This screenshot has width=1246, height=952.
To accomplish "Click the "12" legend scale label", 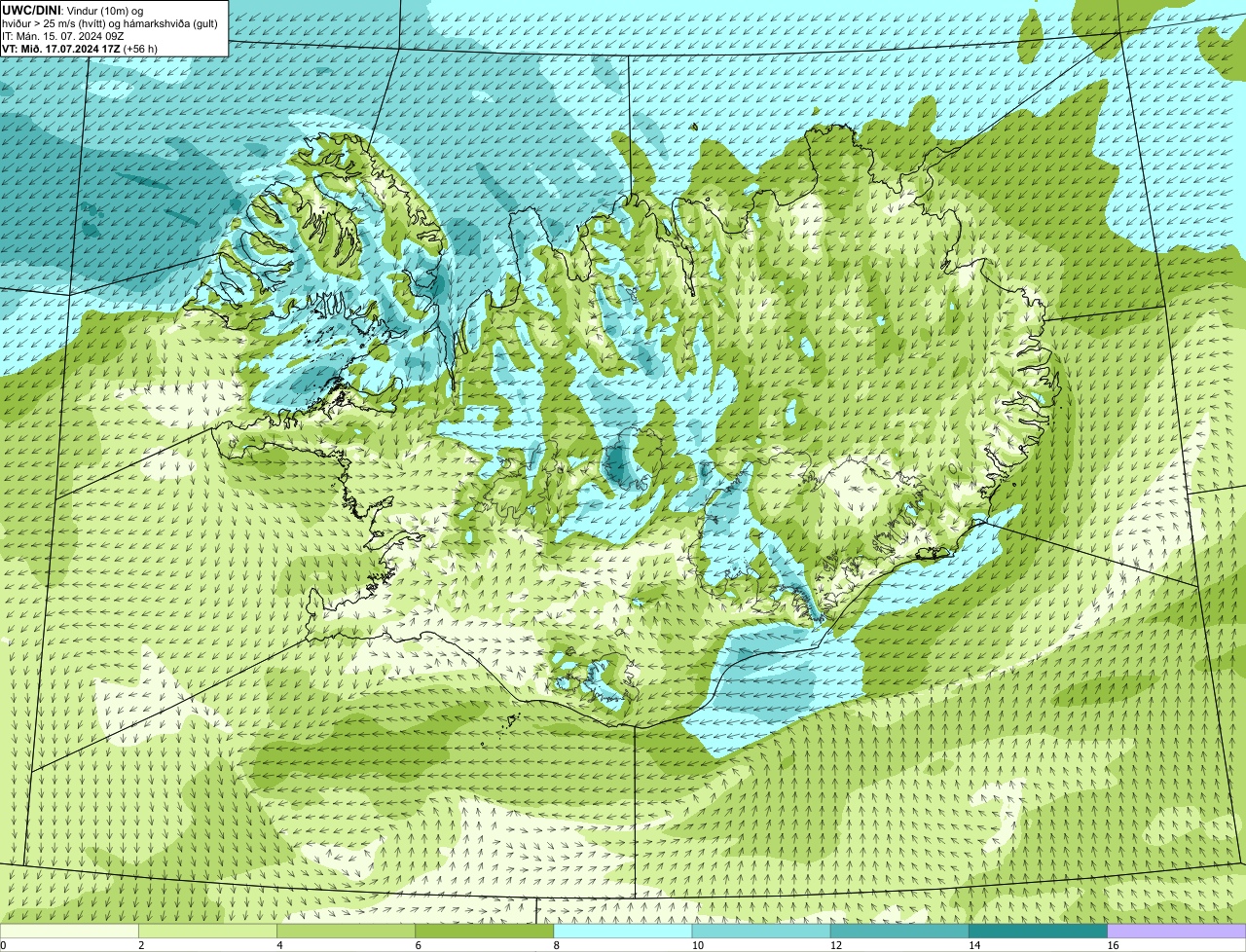I will [835, 945].
